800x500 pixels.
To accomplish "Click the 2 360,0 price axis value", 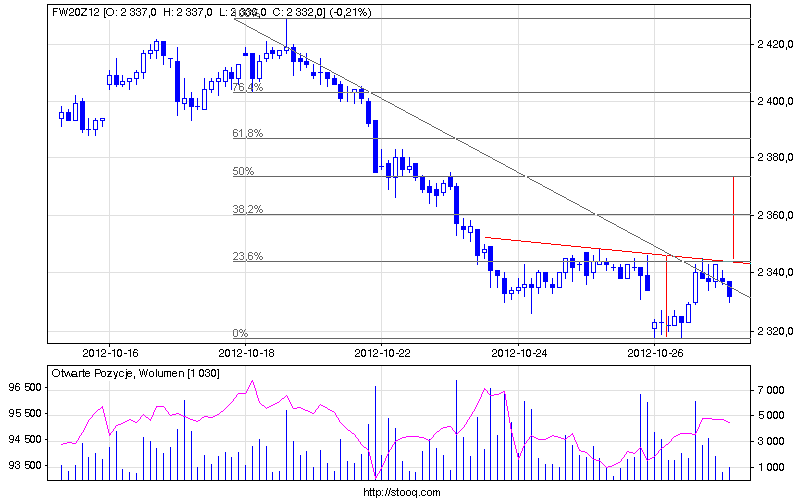I will pyautogui.click(x=776, y=215).
